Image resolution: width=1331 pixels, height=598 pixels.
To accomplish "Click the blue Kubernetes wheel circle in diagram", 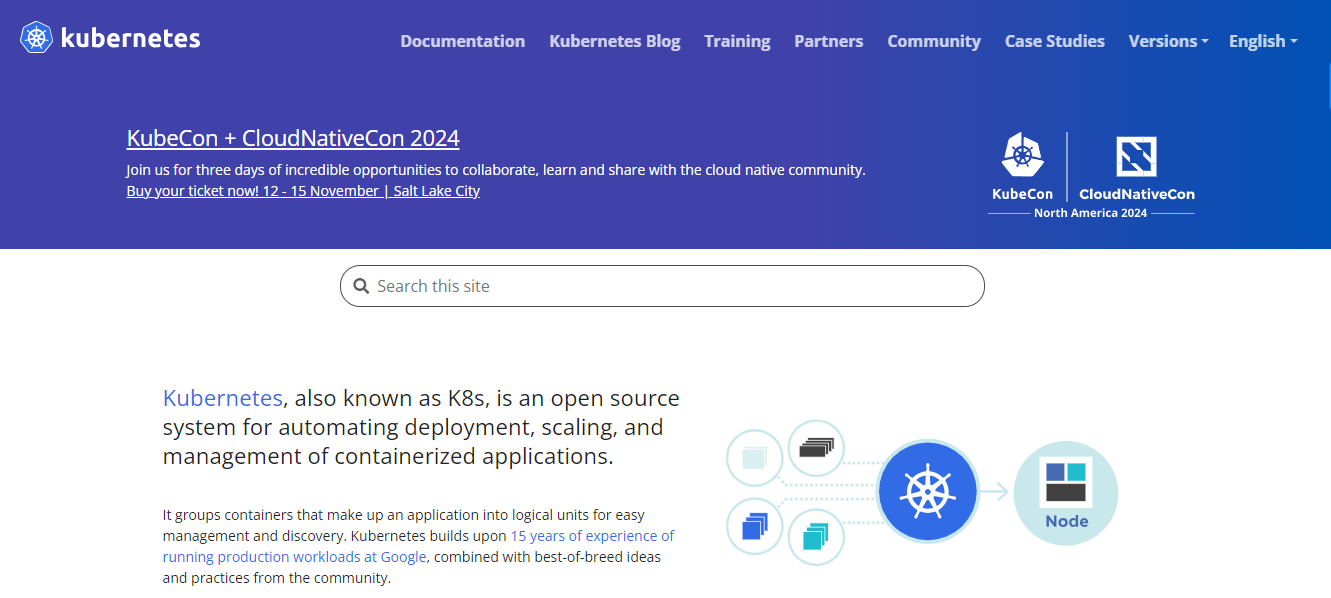I will point(927,491).
